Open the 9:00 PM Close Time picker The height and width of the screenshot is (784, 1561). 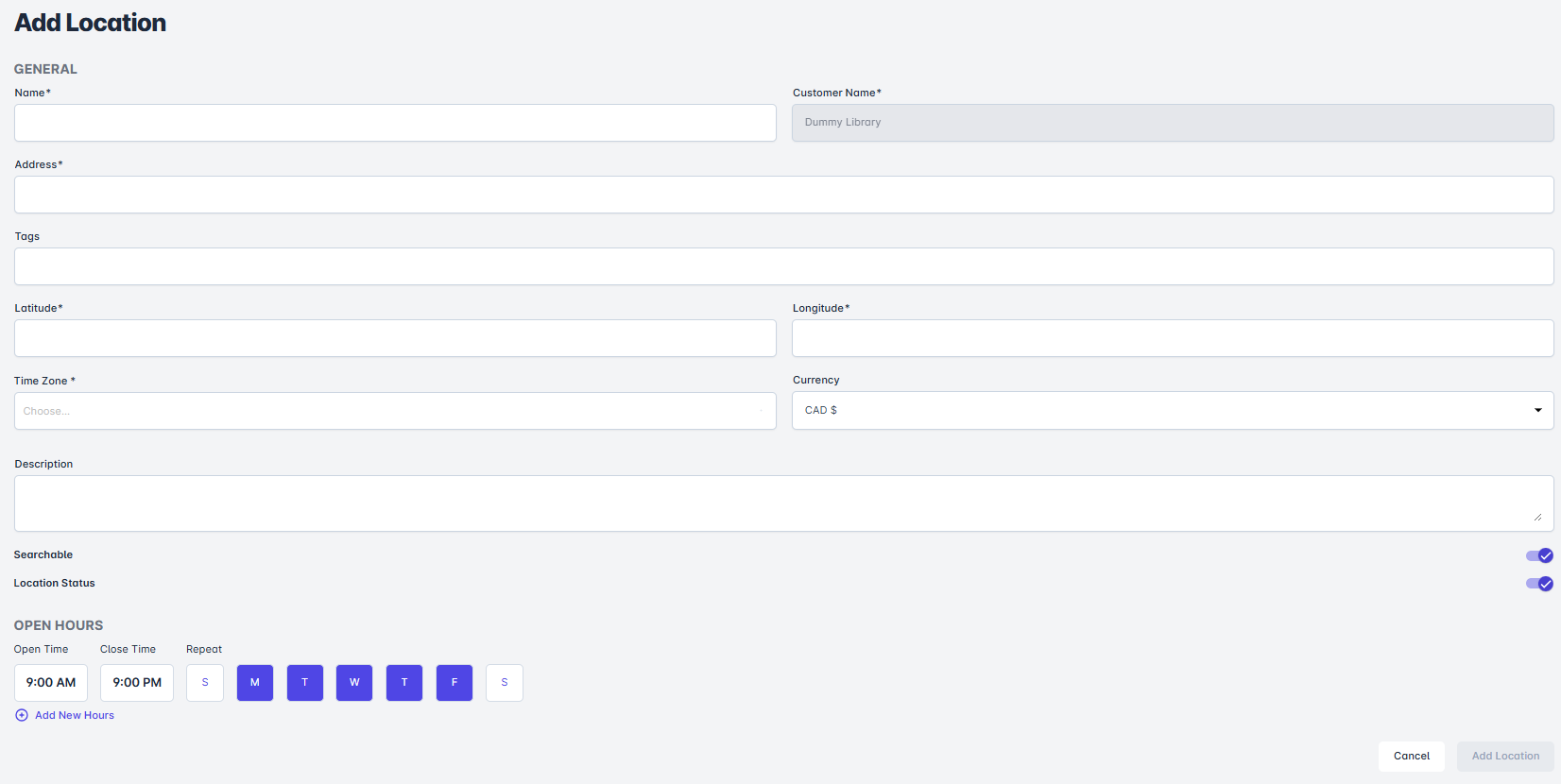click(x=137, y=683)
